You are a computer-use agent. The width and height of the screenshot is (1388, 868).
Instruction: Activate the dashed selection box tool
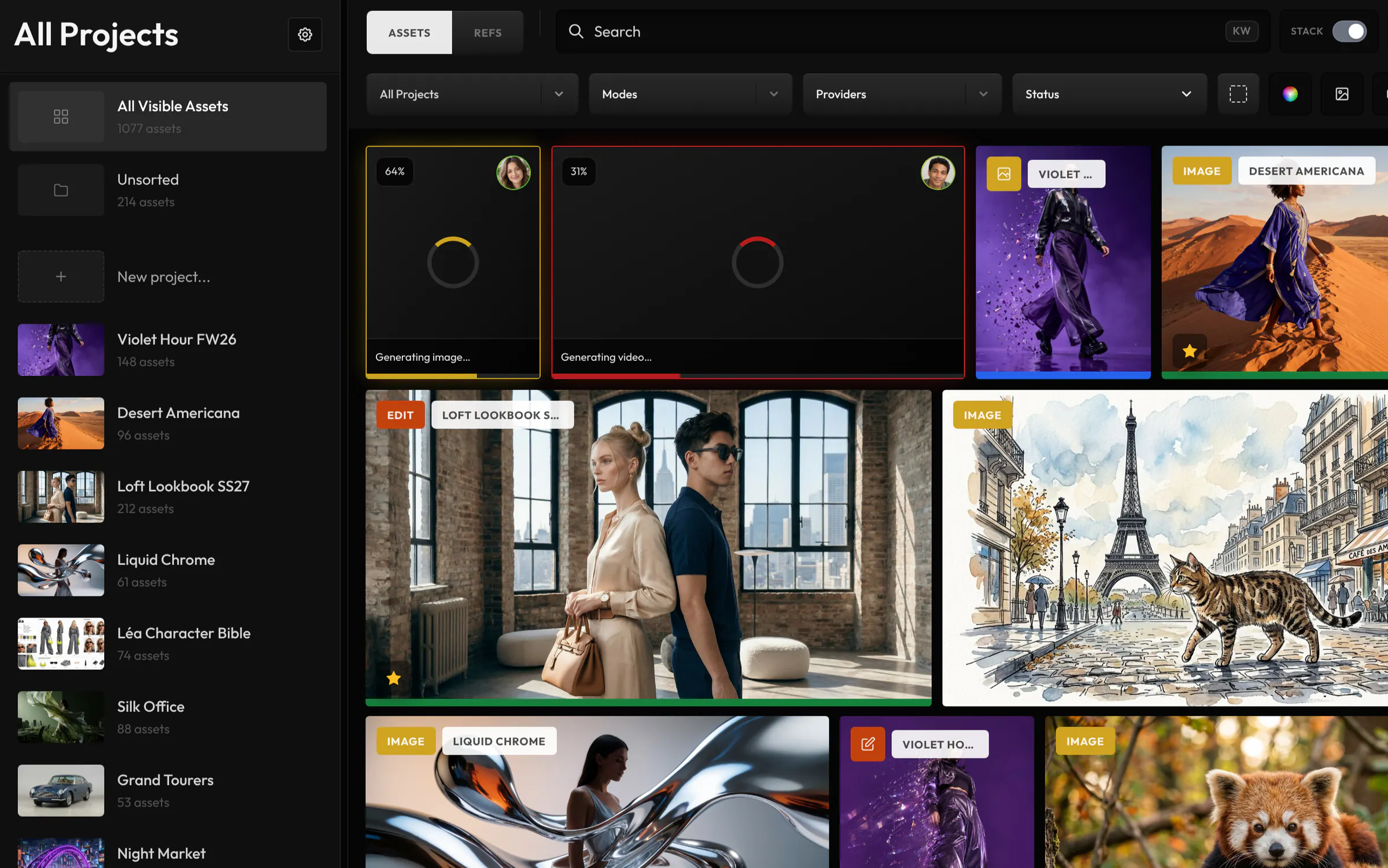(x=1238, y=94)
